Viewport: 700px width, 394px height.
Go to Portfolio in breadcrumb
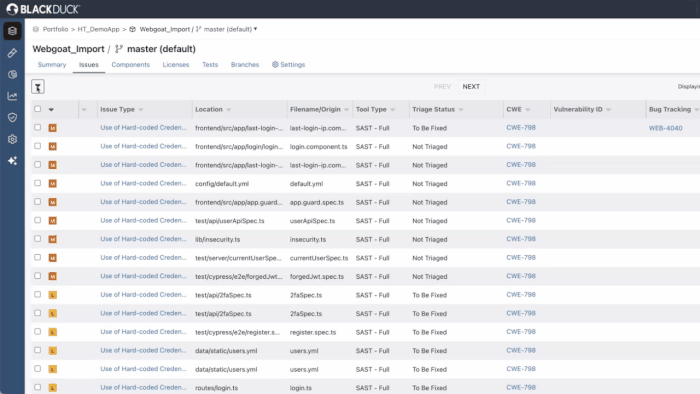[55, 29]
